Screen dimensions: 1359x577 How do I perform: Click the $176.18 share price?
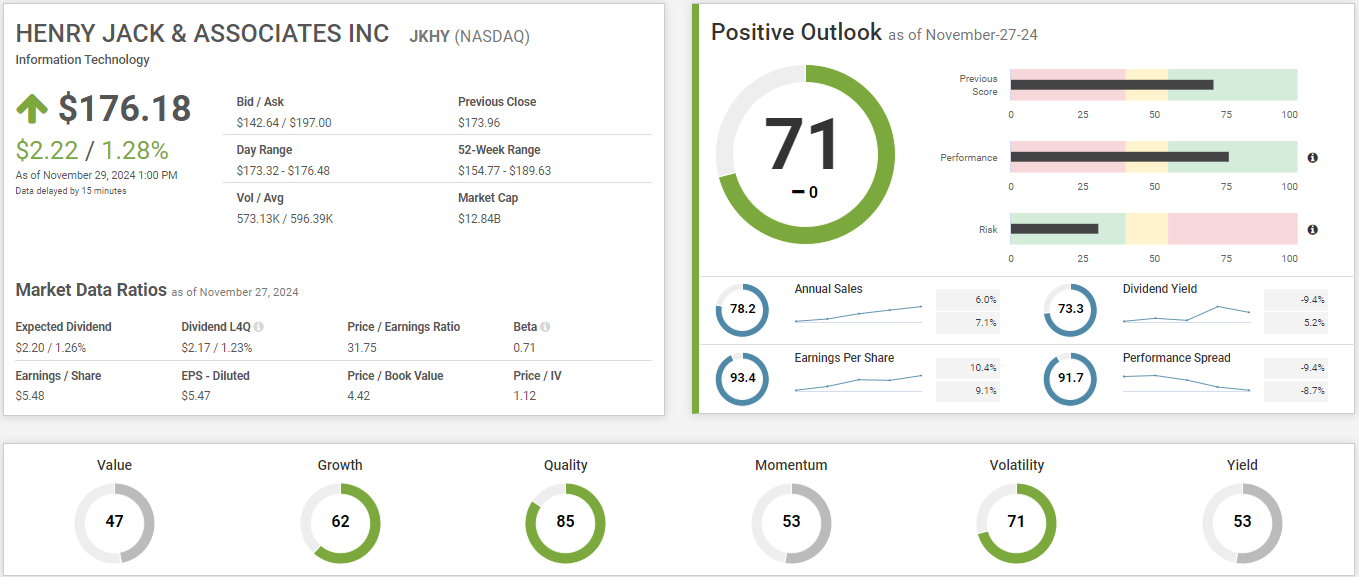[x=125, y=108]
